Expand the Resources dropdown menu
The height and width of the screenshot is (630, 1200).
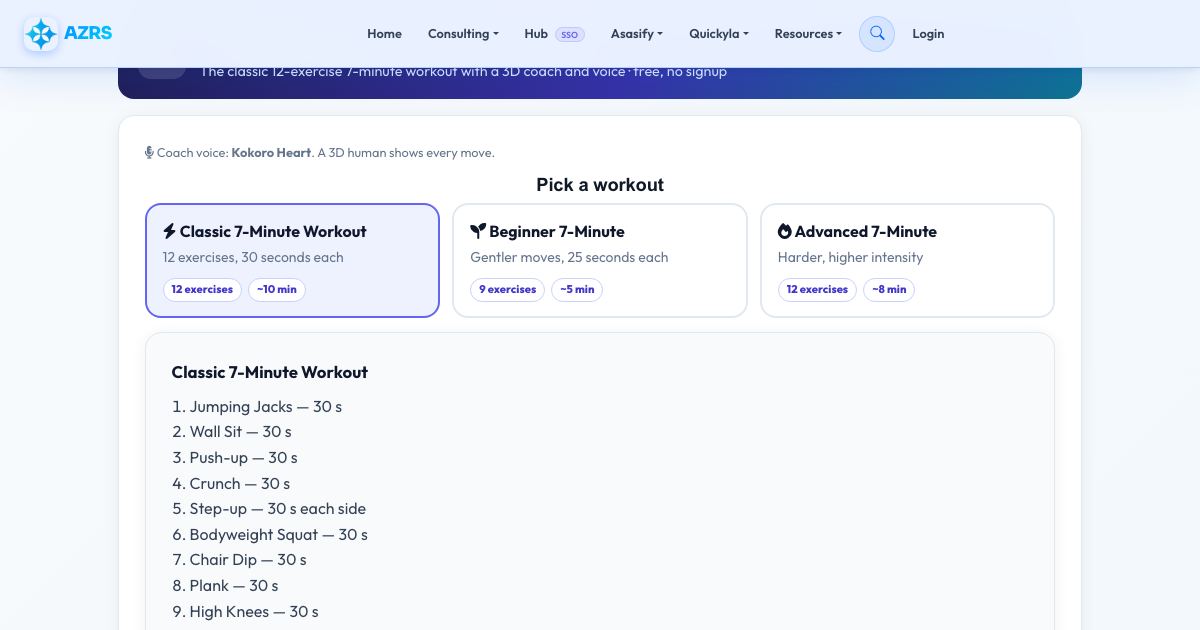pos(808,34)
